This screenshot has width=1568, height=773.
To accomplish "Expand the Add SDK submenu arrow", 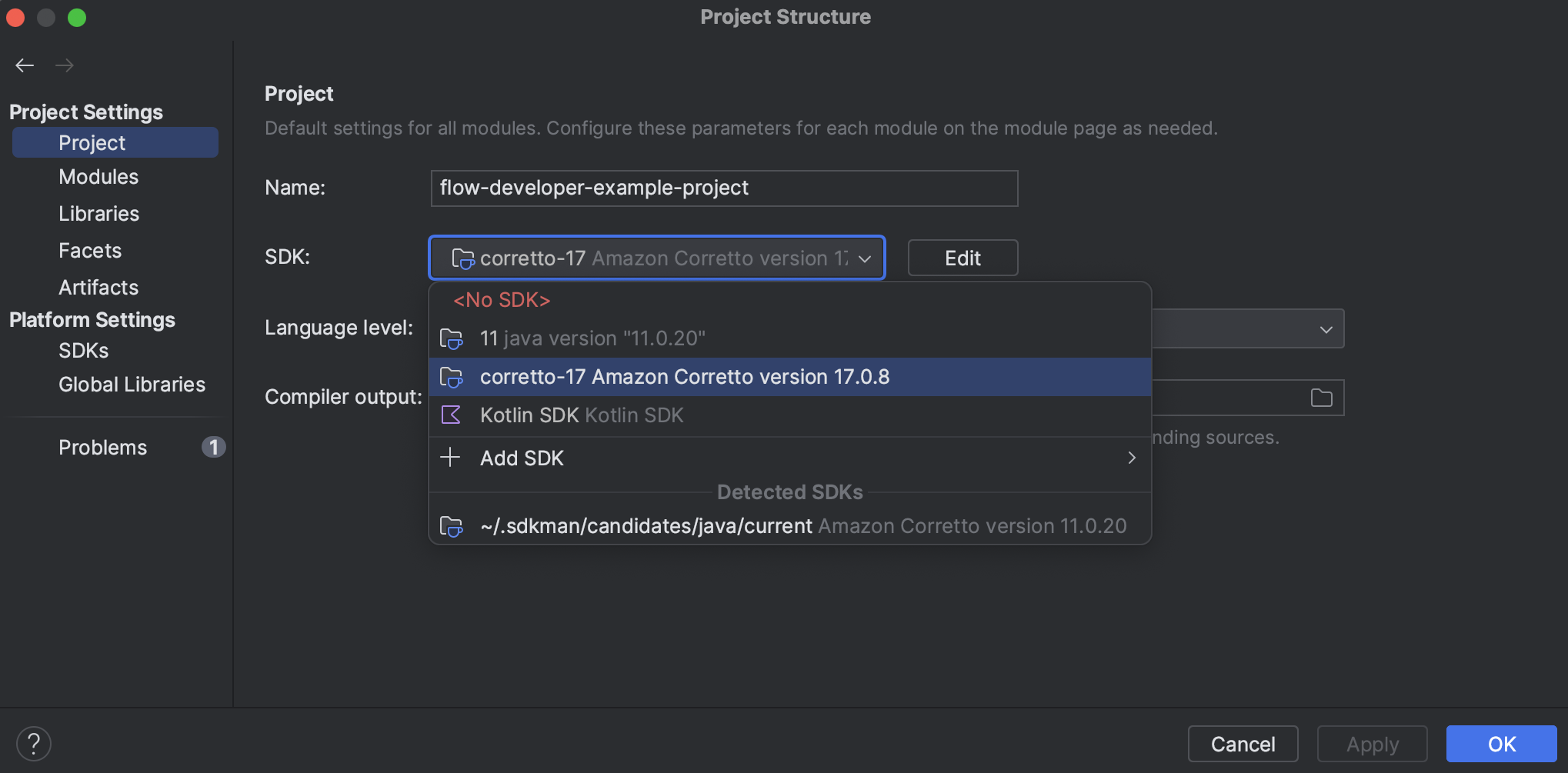I will pyautogui.click(x=1131, y=458).
